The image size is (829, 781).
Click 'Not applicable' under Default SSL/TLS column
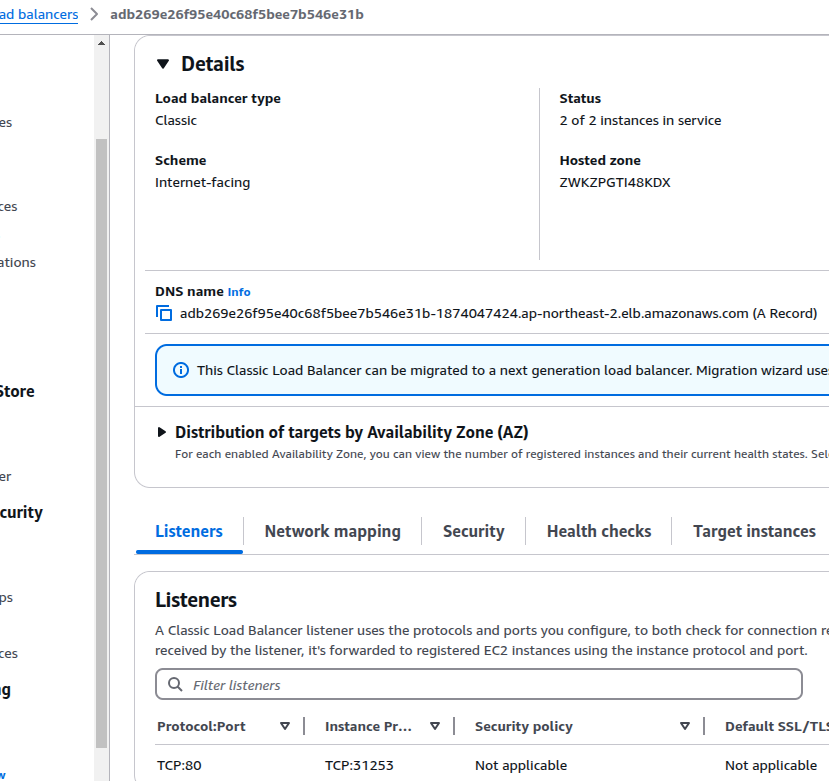pos(771,765)
